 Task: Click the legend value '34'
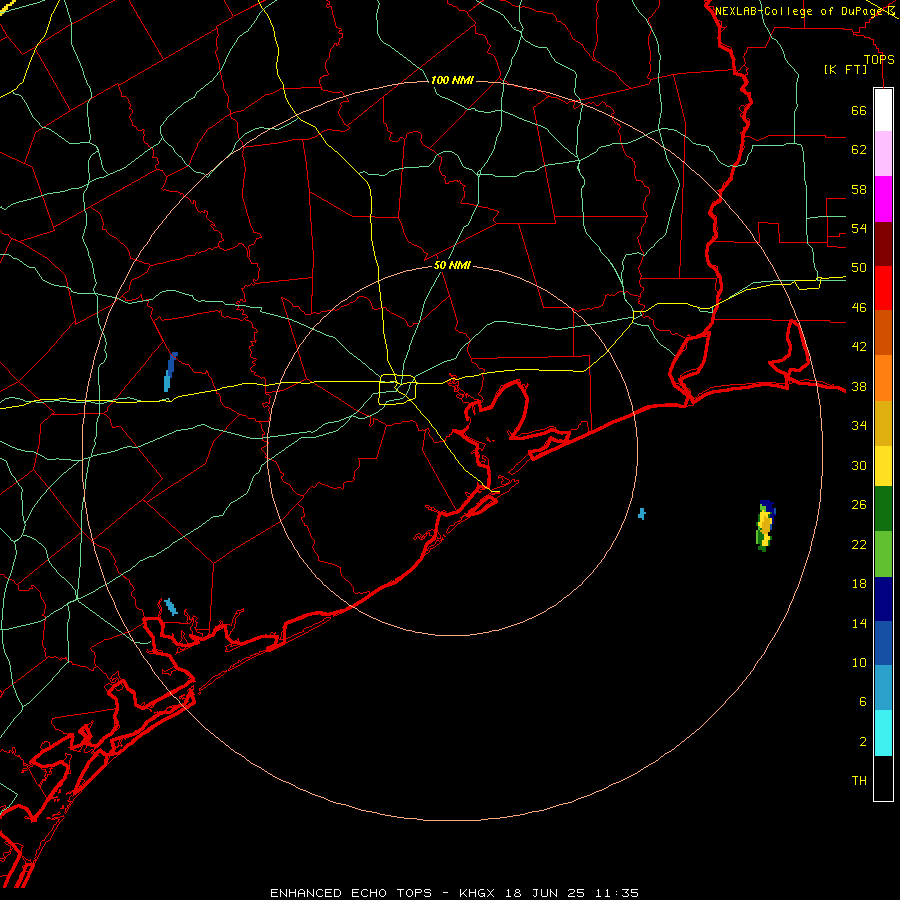pos(859,426)
